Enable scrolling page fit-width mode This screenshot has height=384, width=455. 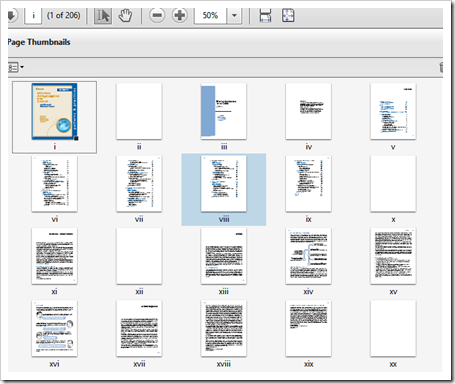coord(265,16)
